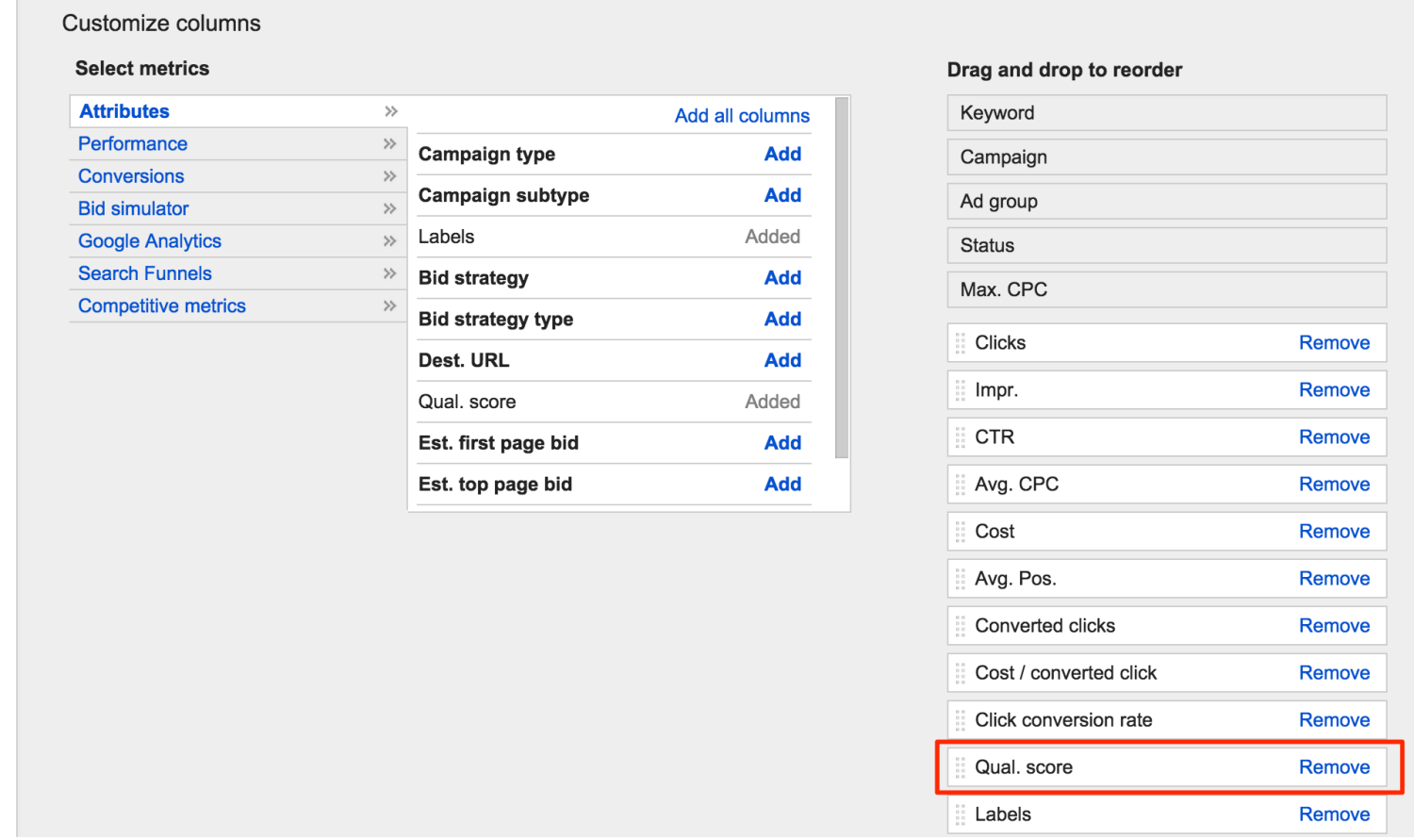Click the fixed Campaign column box
The image size is (1414, 840).
(x=1167, y=157)
